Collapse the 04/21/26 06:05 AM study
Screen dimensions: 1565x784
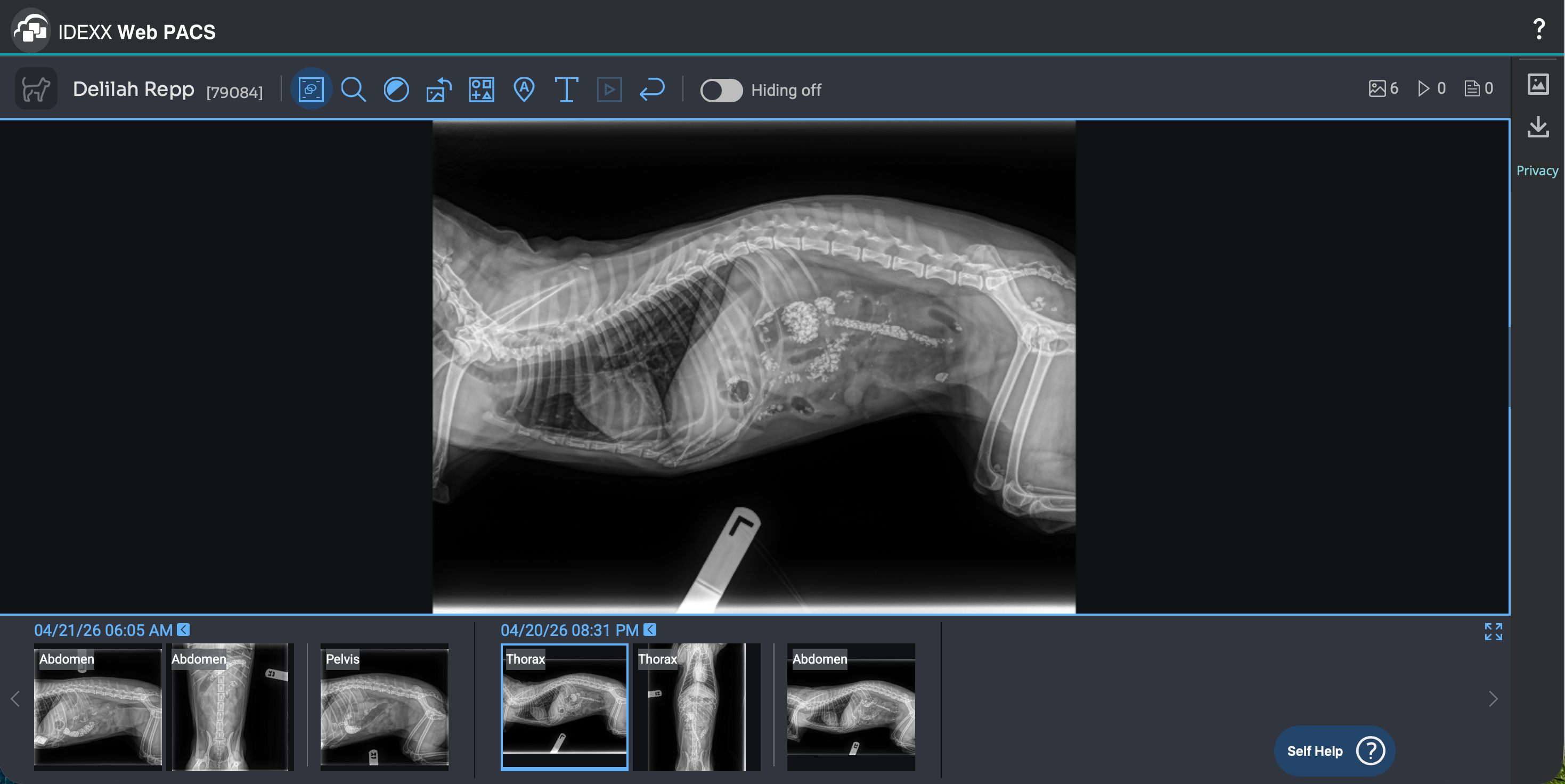[x=183, y=630]
